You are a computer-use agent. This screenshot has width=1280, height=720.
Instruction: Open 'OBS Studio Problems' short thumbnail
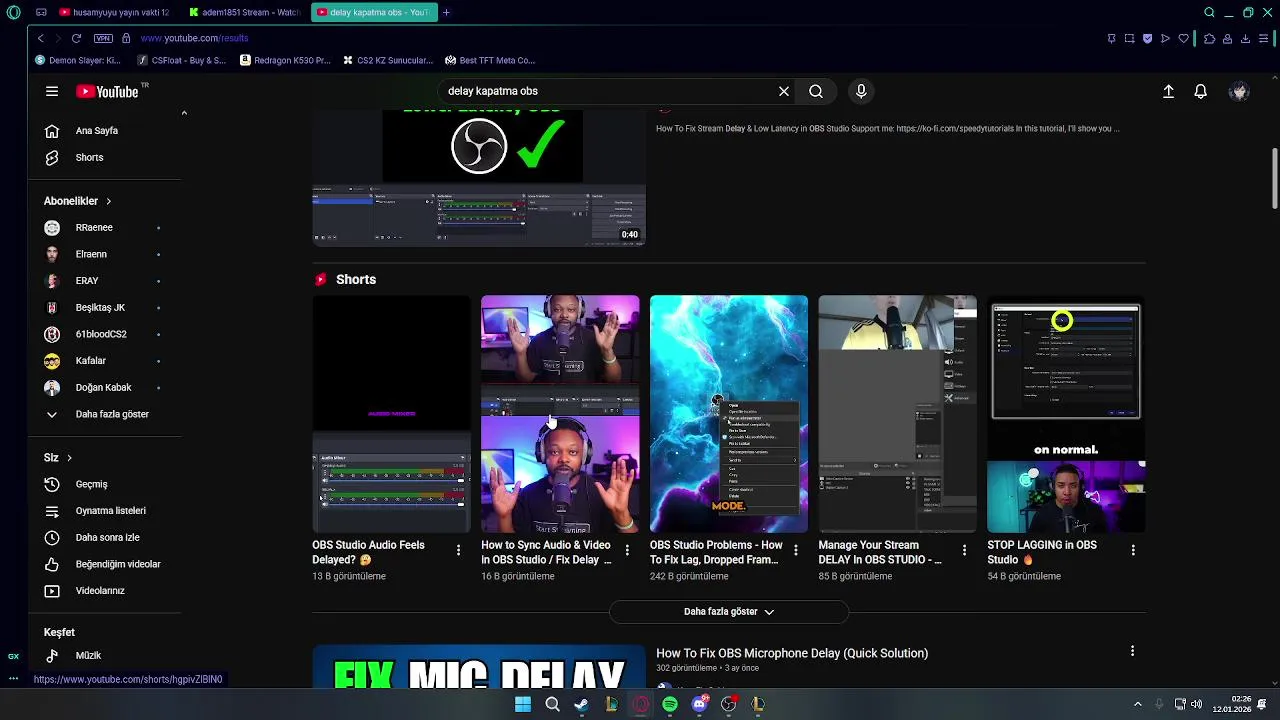pos(729,414)
